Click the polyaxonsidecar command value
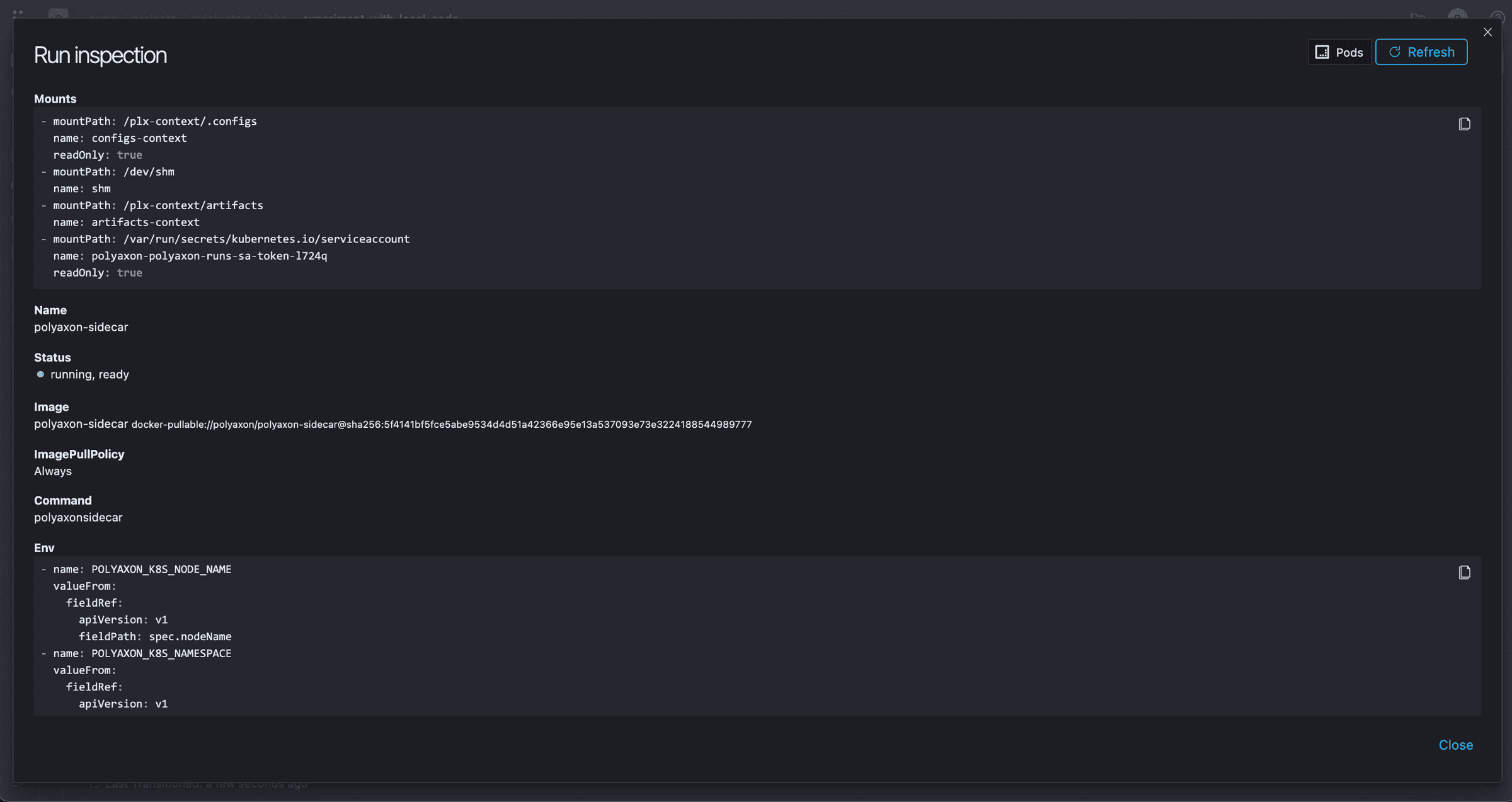 78,517
